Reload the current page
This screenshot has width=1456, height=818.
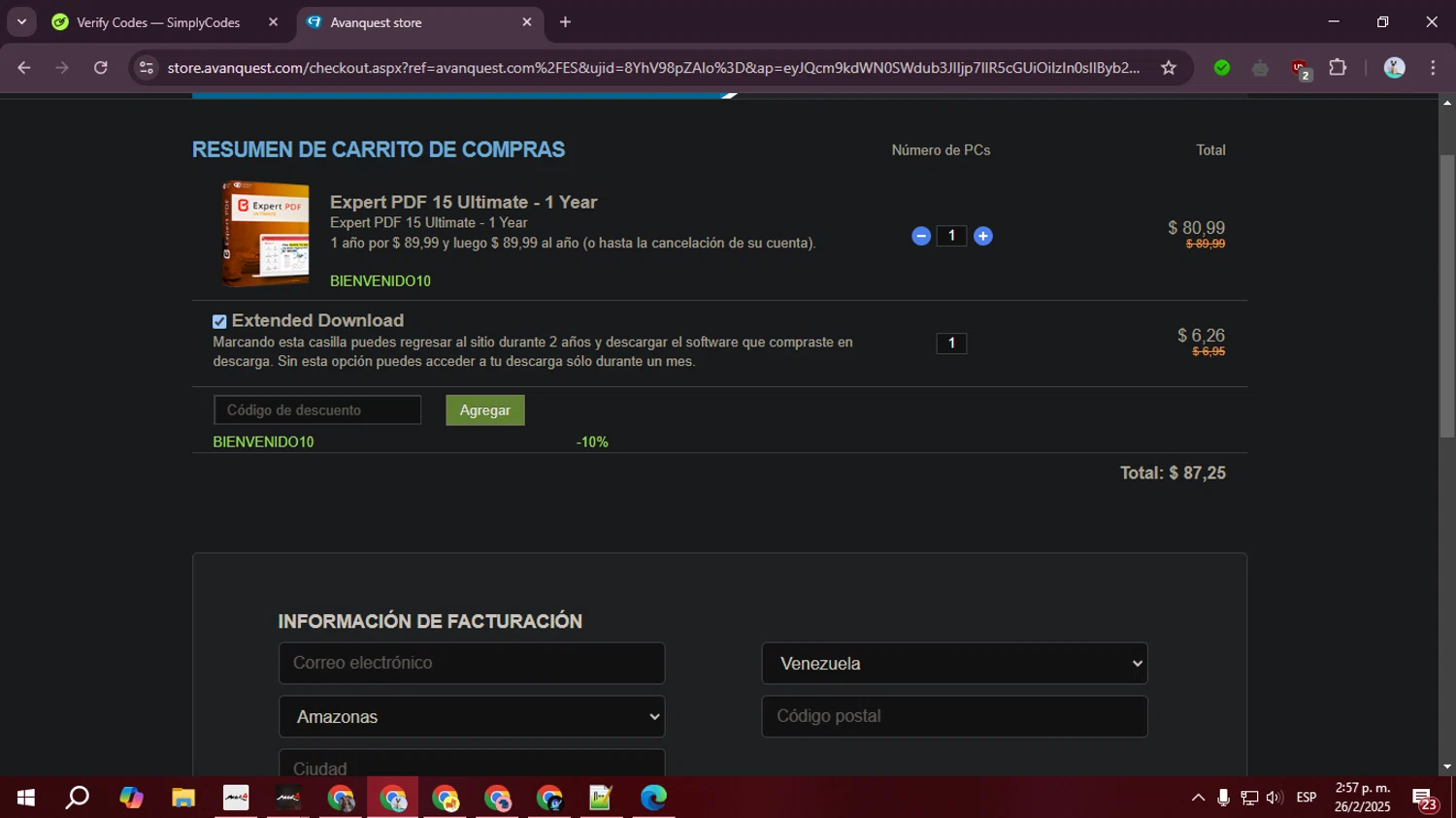101,68
